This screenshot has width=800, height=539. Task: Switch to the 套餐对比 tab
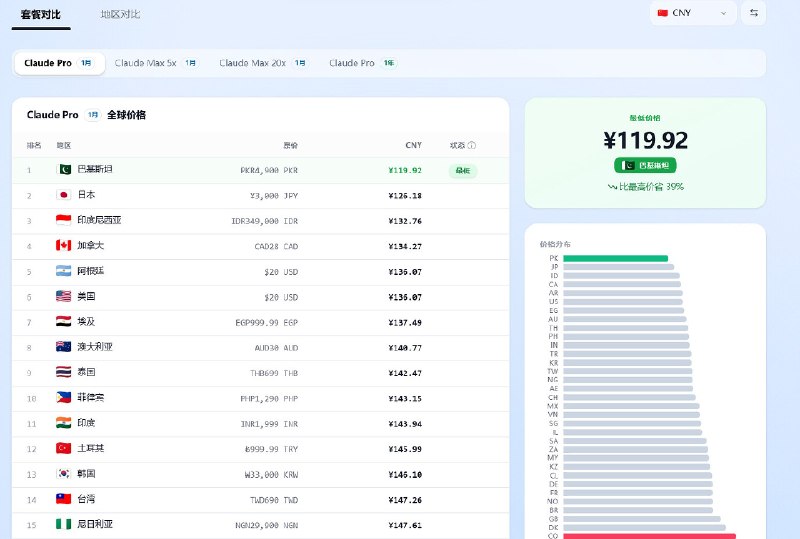pos(41,14)
